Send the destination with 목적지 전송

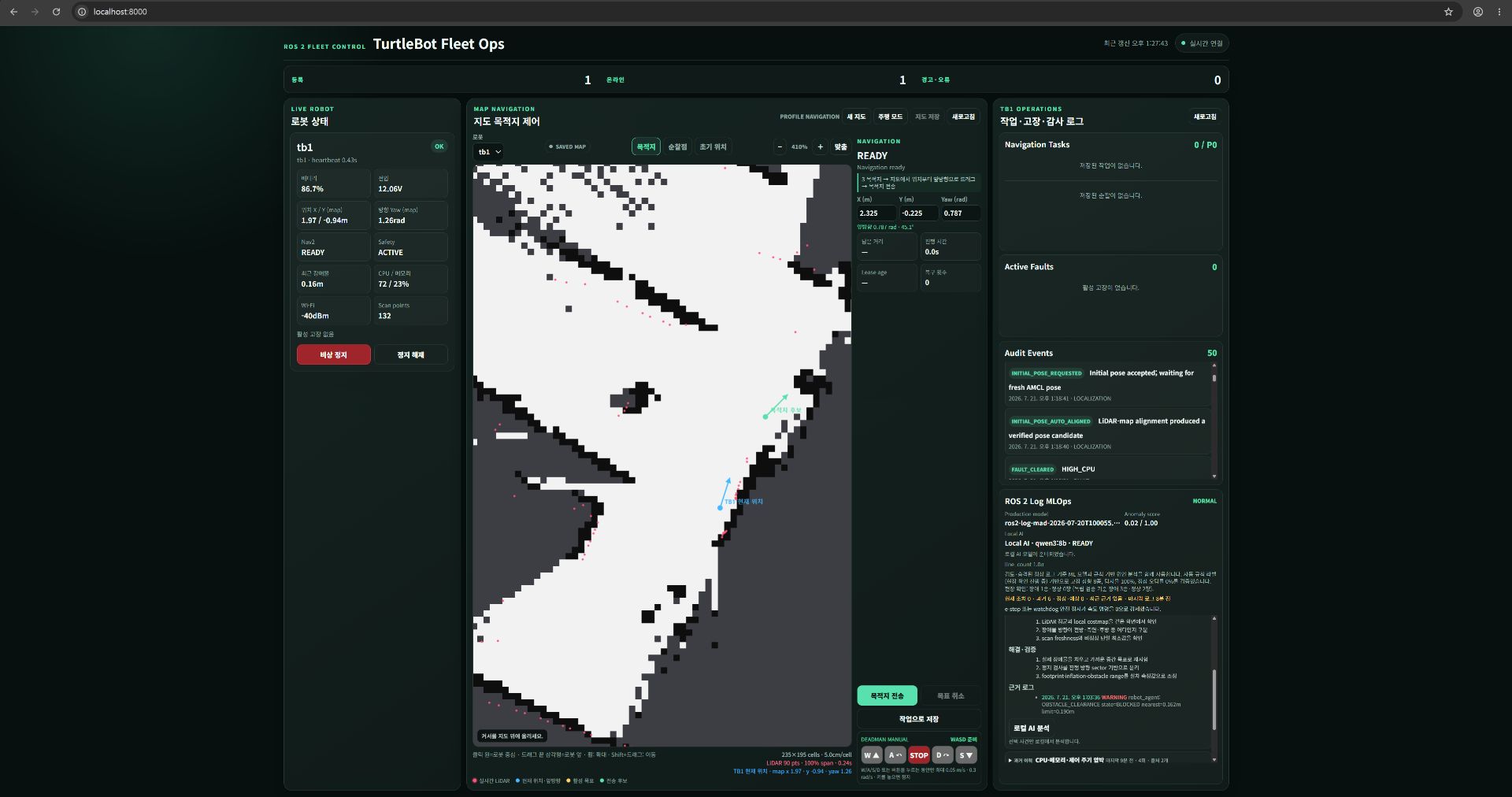click(x=887, y=695)
